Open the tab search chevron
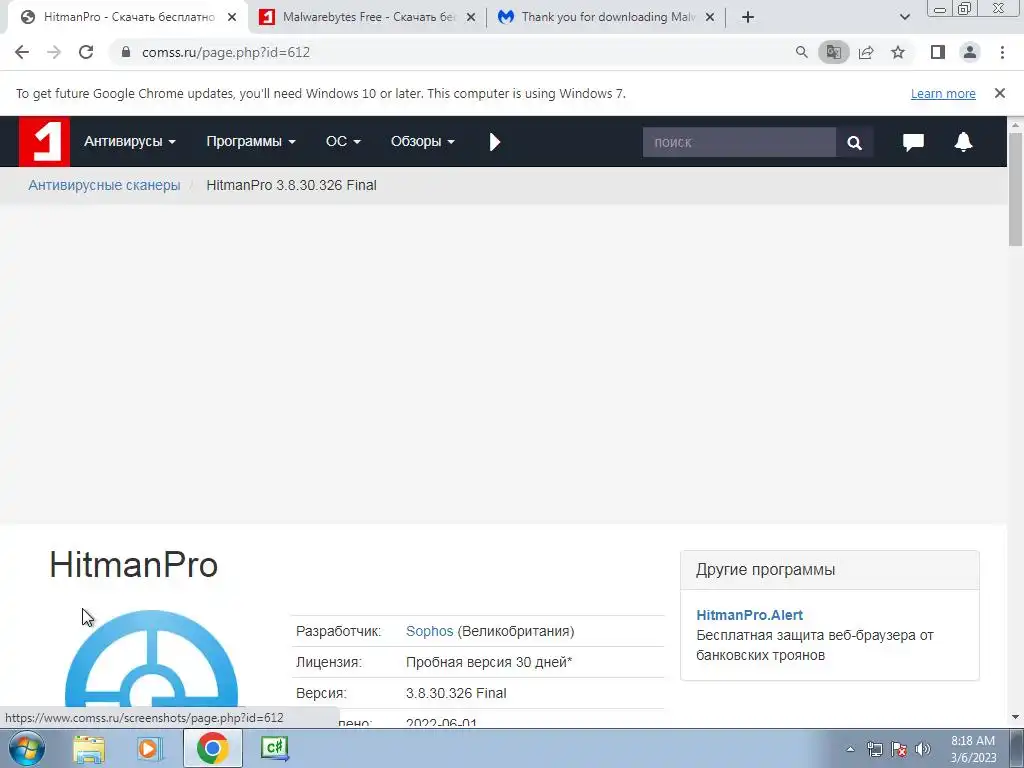The height and width of the screenshot is (768, 1024). [x=904, y=17]
